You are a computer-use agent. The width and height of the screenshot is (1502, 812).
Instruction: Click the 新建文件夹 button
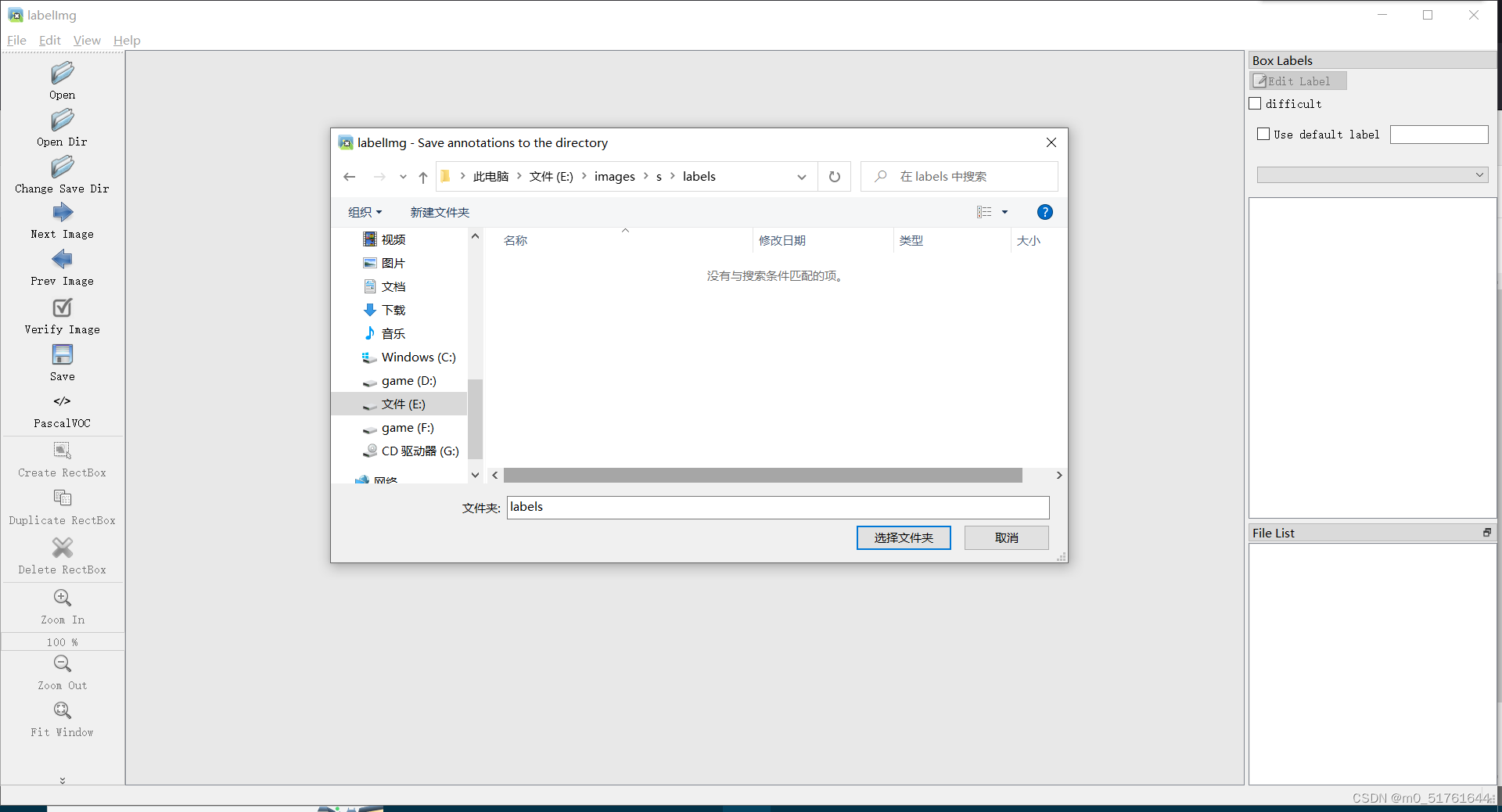click(440, 212)
